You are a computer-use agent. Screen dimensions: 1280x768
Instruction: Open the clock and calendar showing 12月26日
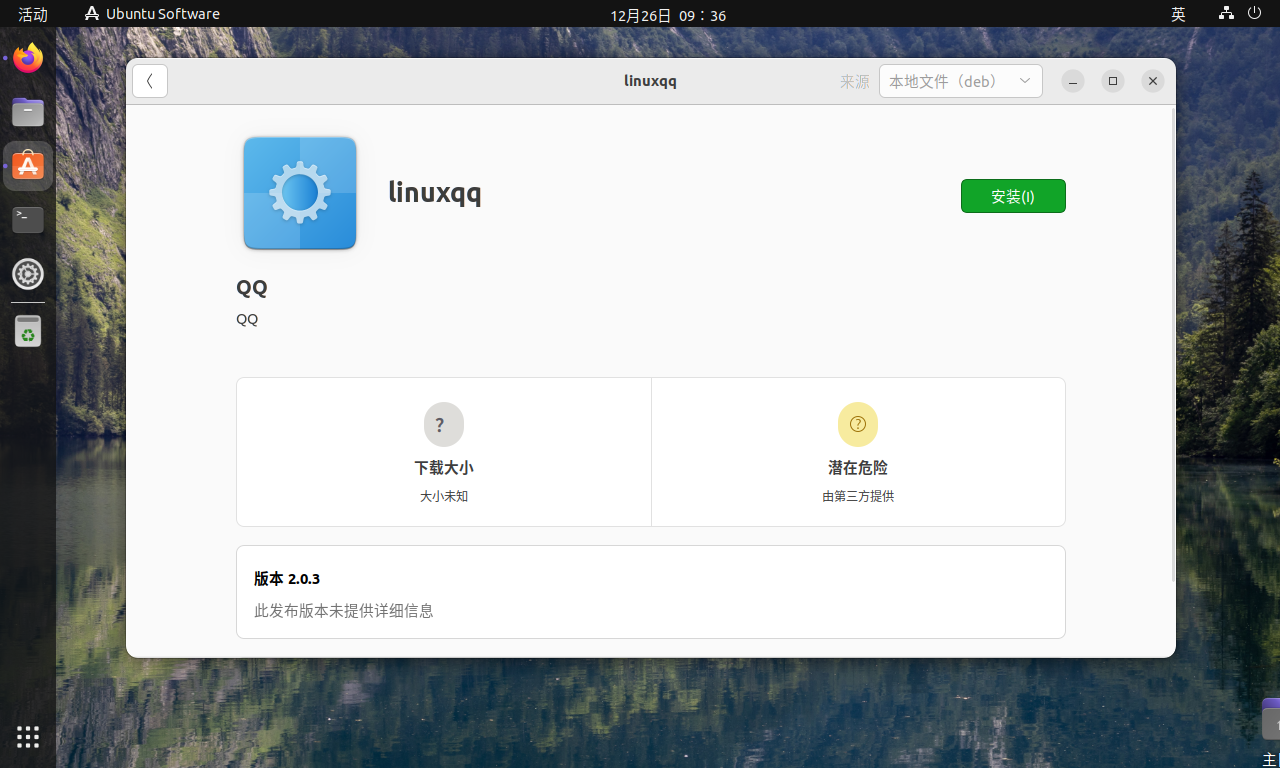[x=668, y=15]
